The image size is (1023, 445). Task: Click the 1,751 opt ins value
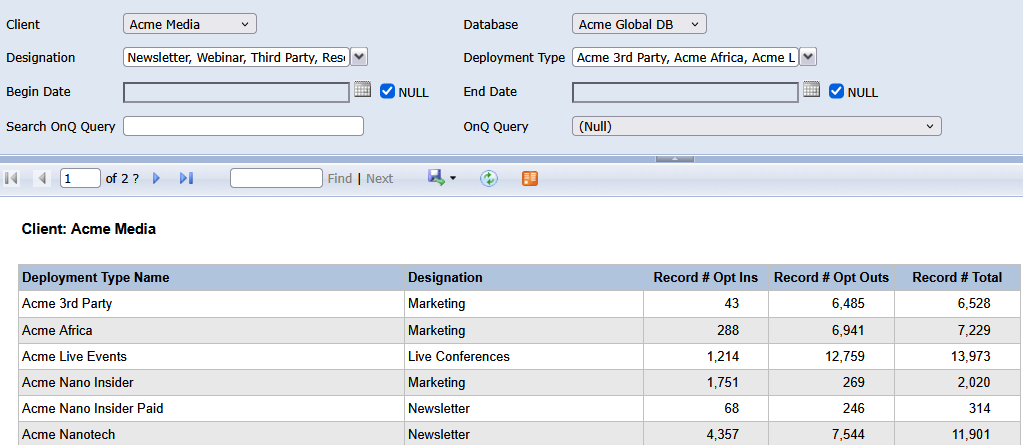click(723, 382)
